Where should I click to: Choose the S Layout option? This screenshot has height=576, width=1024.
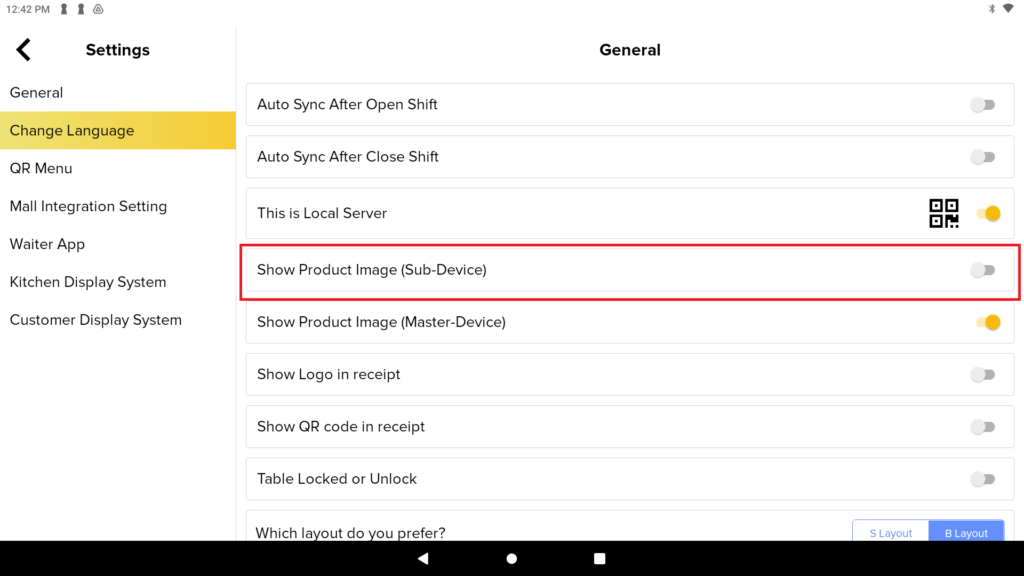click(891, 532)
